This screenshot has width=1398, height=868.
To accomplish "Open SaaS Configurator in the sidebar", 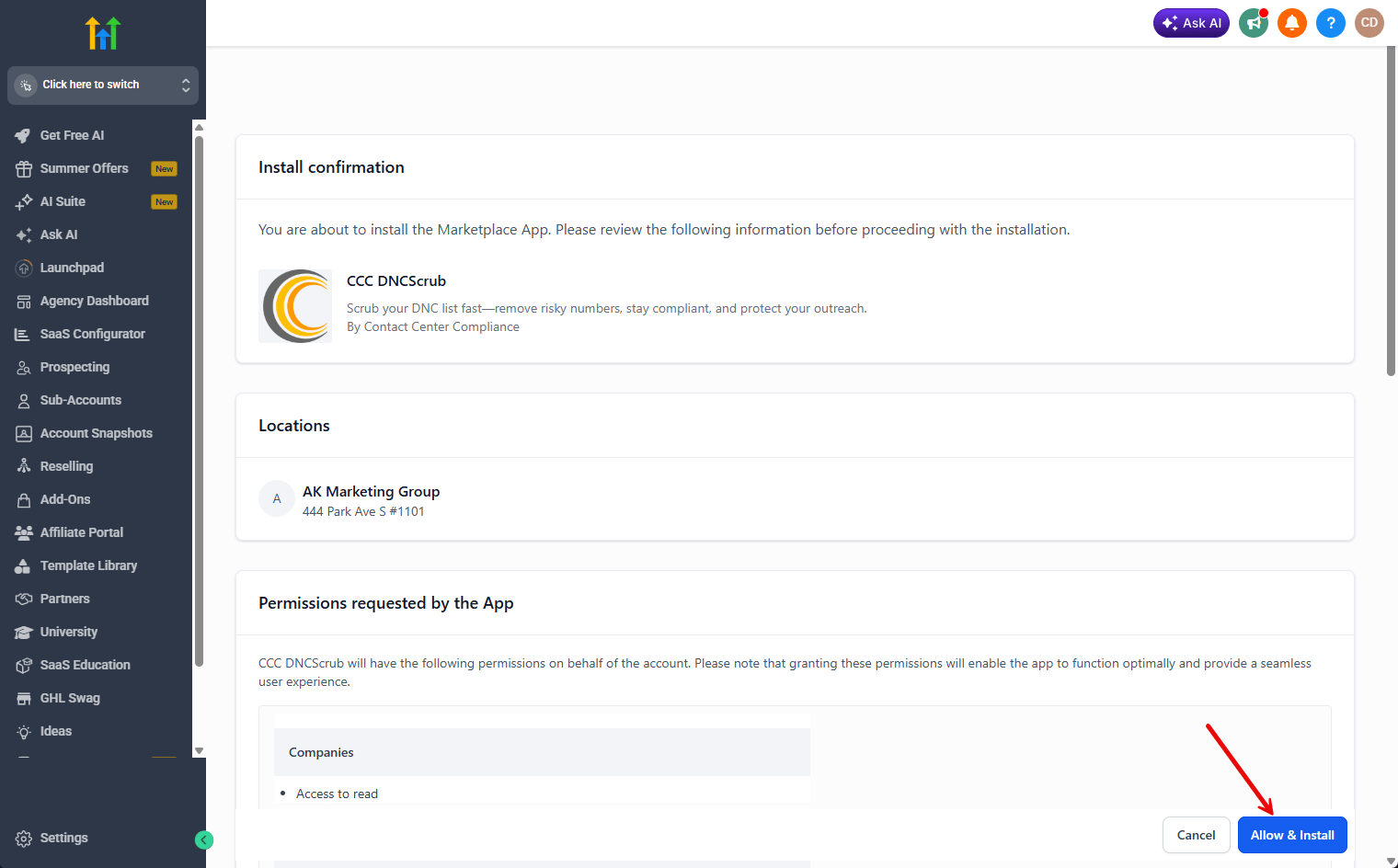I will tap(92, 334).
